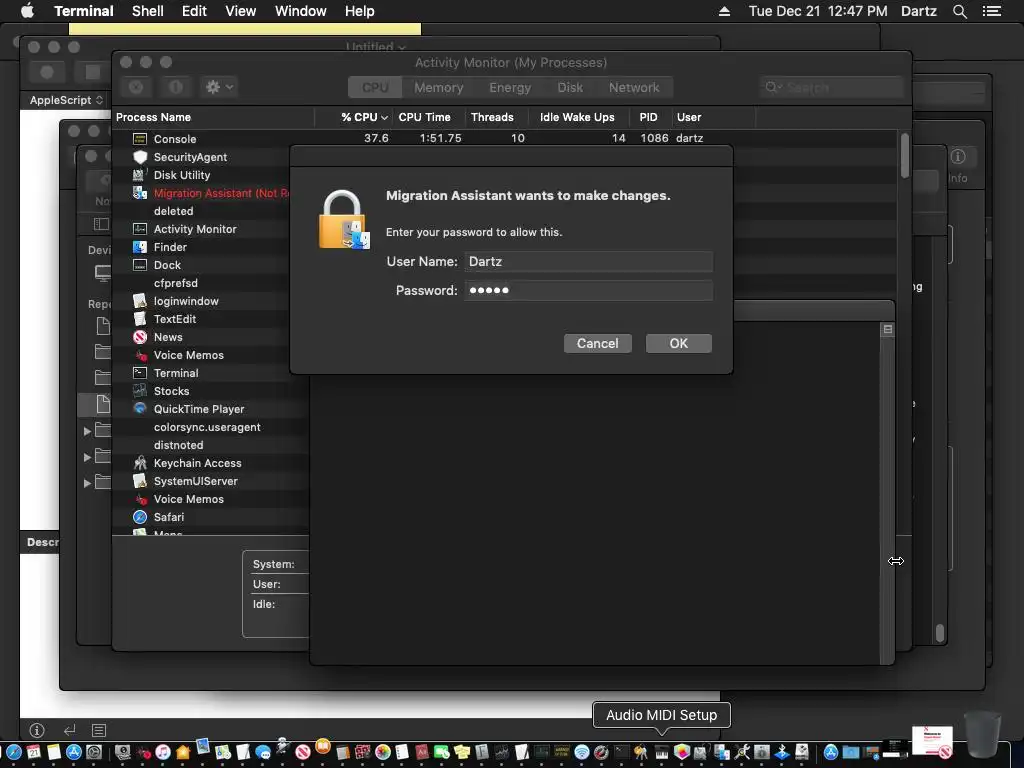Select the colorsync.useragent process row
The width and height of the screenshot is (1024, 768).
(210, 426)
